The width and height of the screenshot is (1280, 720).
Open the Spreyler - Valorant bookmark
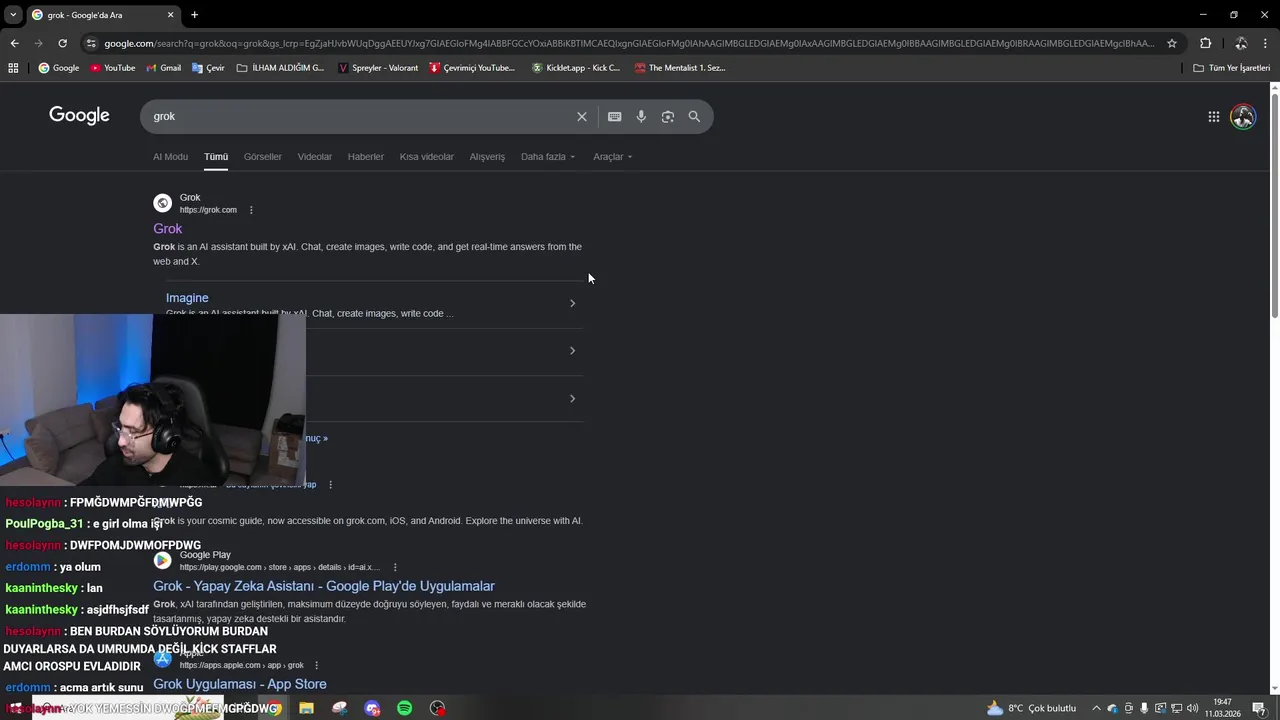[378, 68]
